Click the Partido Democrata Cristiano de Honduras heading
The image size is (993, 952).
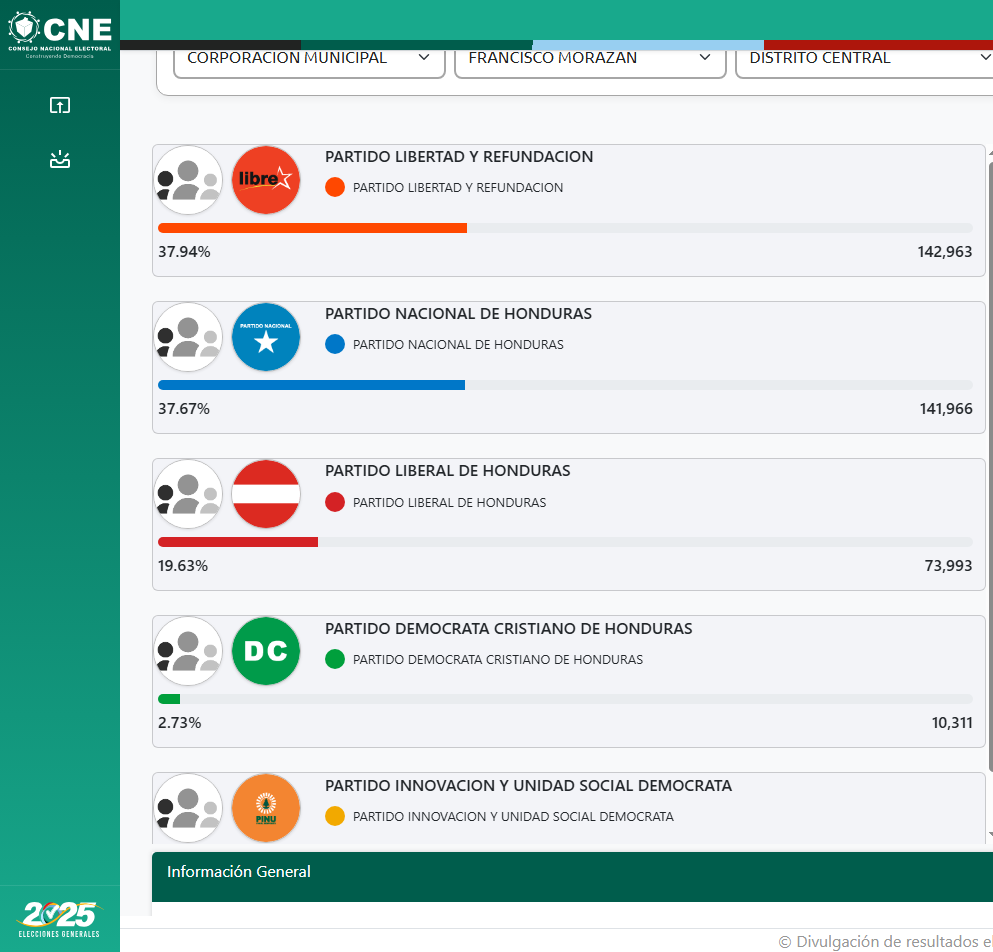[x=509, y=628]
